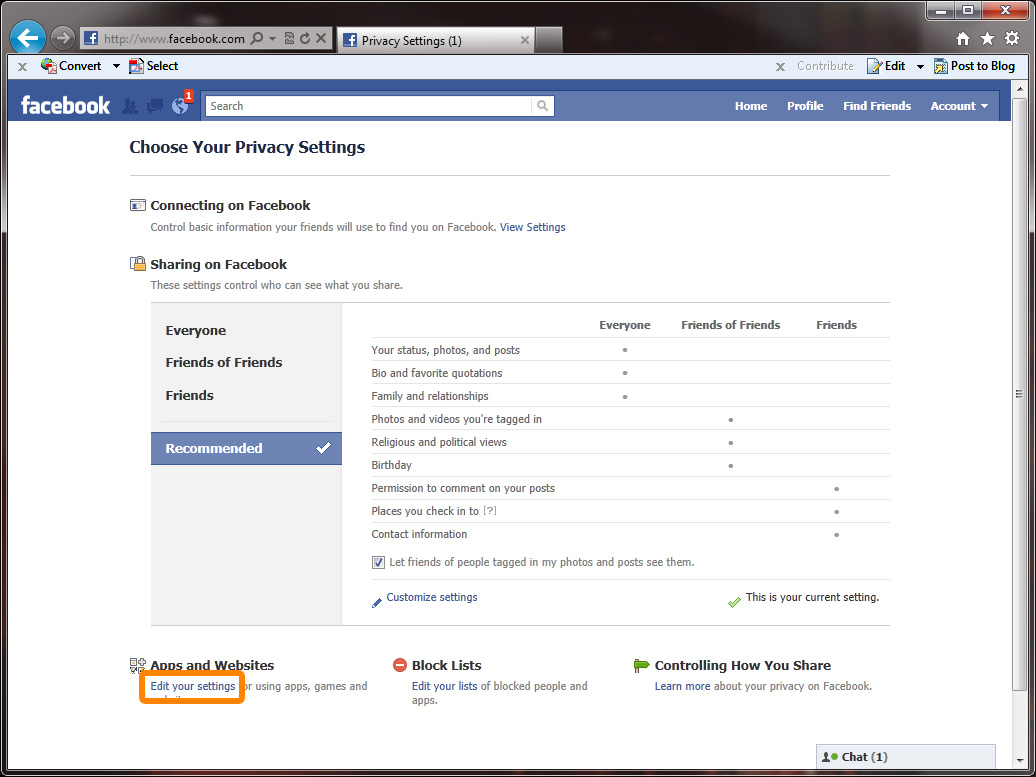Image resolution: width=1036 pixels, height=777 pixels.
Task: Click the Customize settings link
Action: pos(432,597)
